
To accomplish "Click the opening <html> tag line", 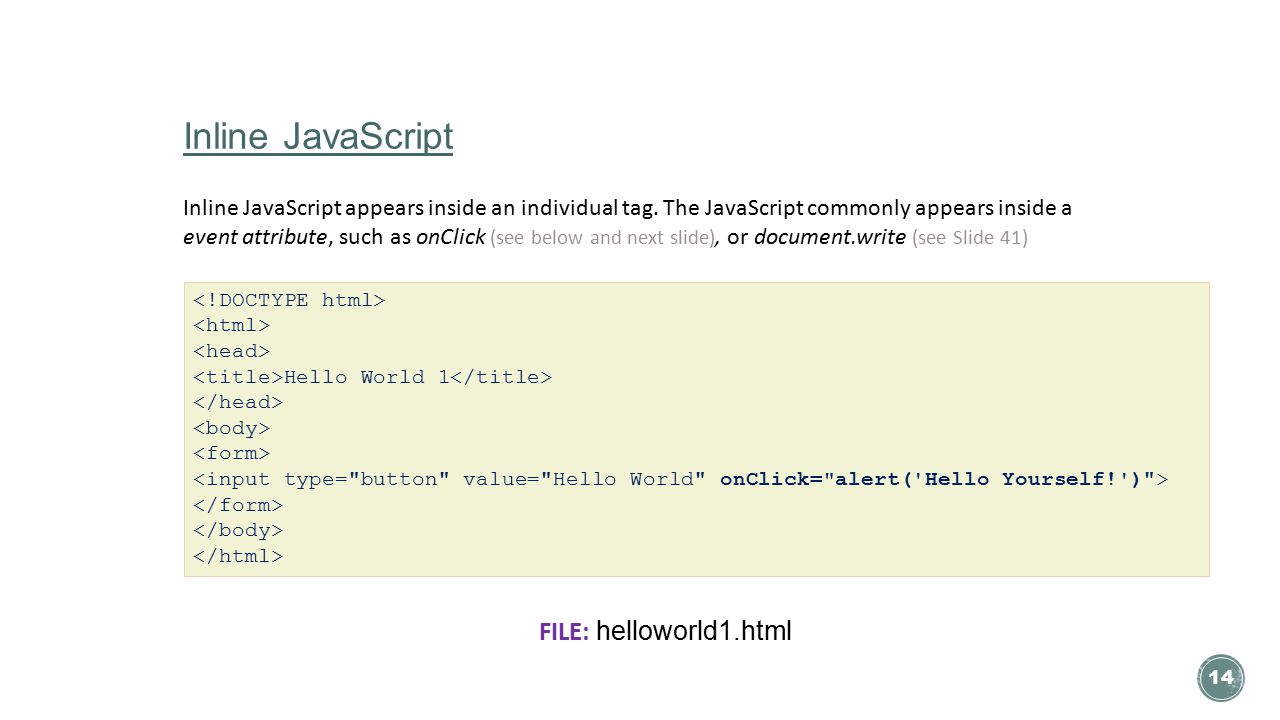I will coord(231,326).
